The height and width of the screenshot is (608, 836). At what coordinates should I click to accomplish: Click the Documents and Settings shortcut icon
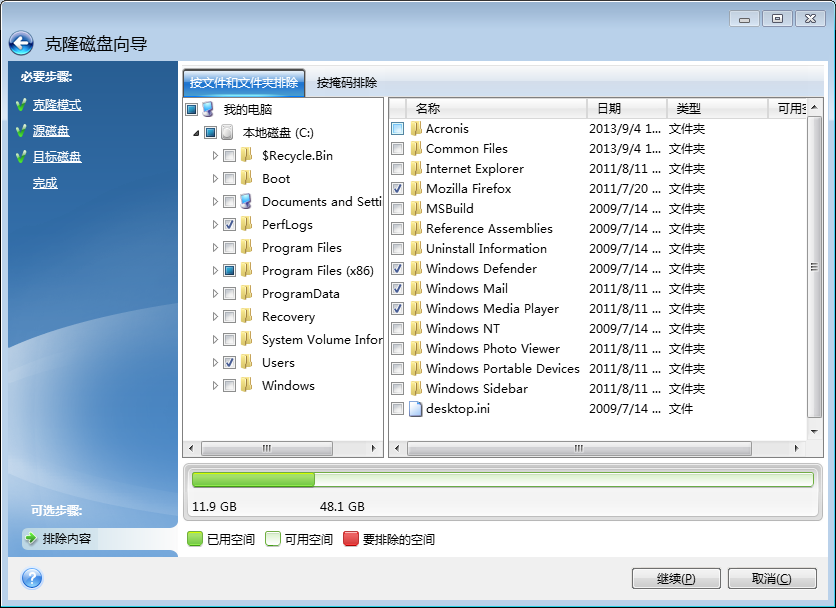tap(246, 201)
